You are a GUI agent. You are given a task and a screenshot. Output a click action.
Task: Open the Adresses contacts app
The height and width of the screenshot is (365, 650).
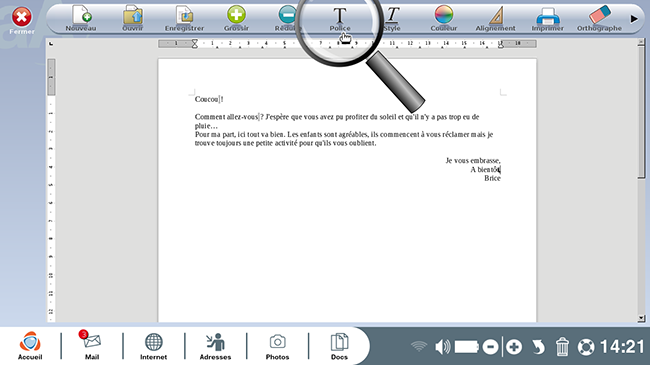215,346
